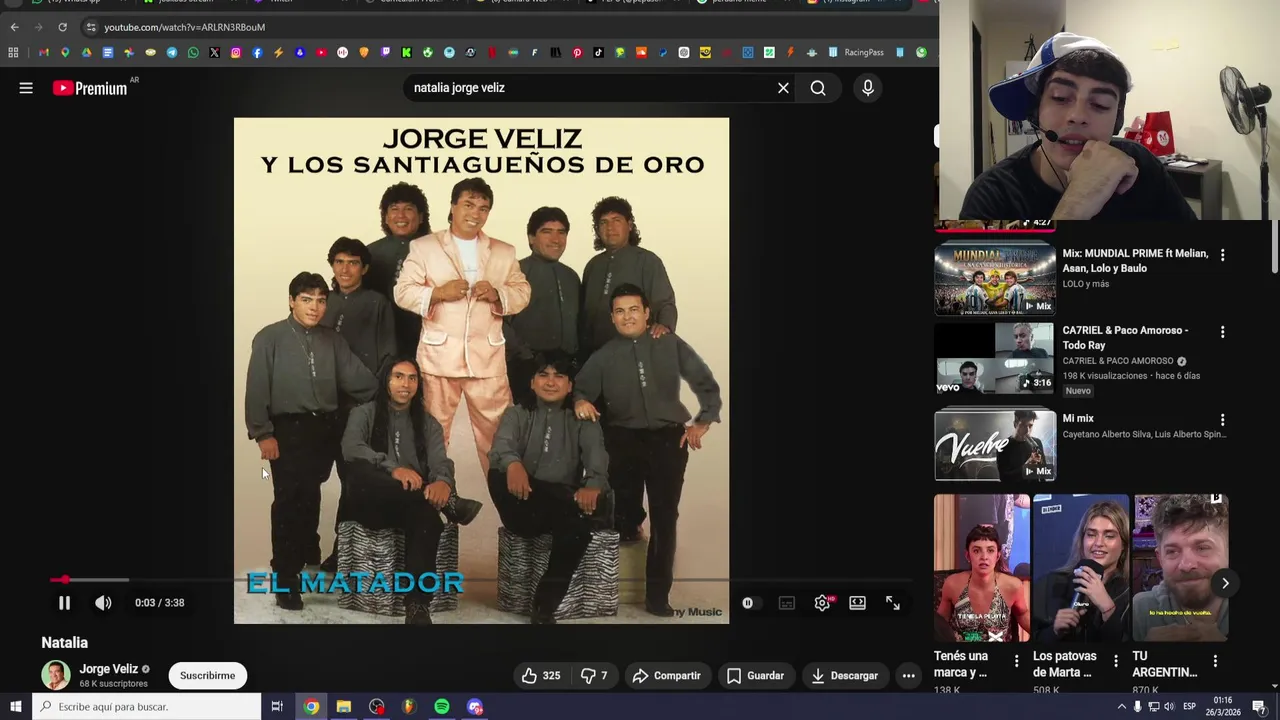Switch to theater mode
This screenshot has width=1280, height=720.
858,603
